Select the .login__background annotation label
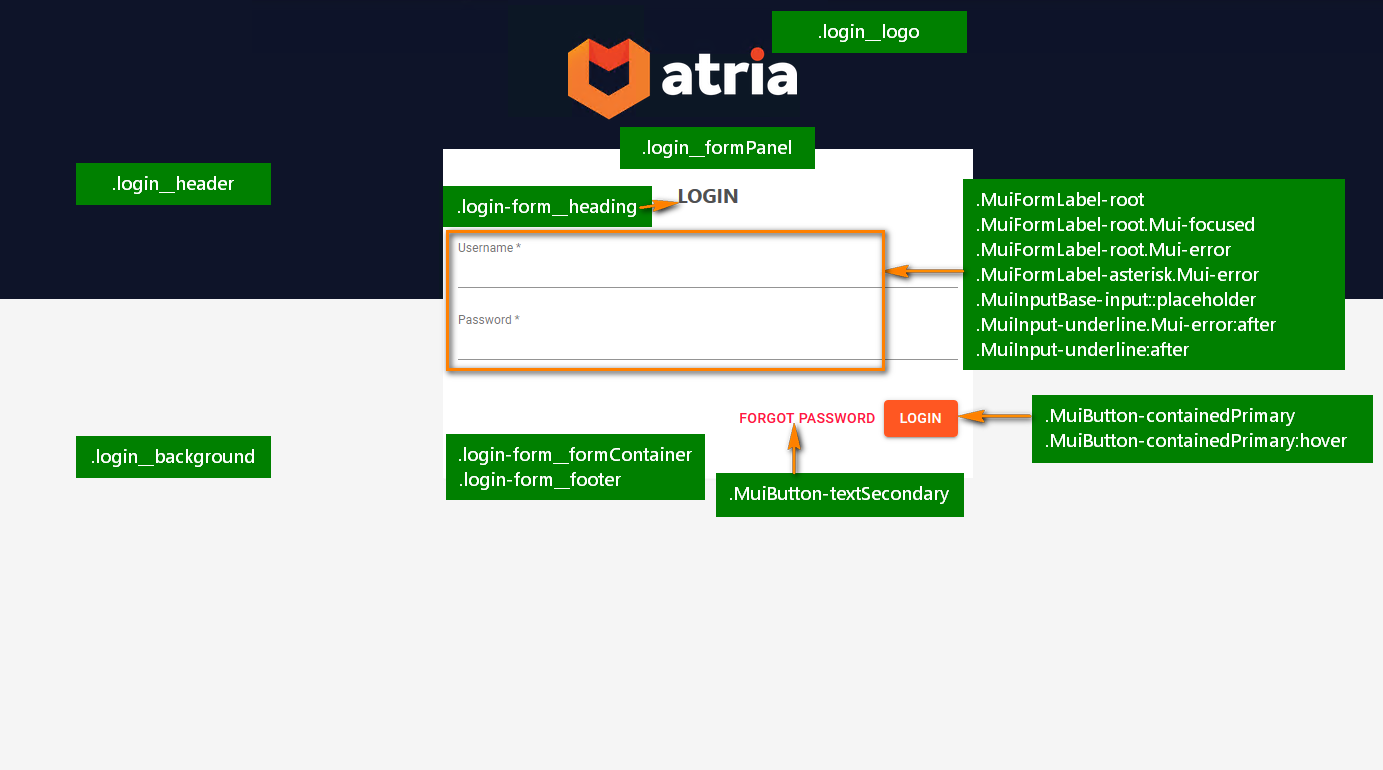The width and height of the screenshot is (1383, 770). pos(173,457)
